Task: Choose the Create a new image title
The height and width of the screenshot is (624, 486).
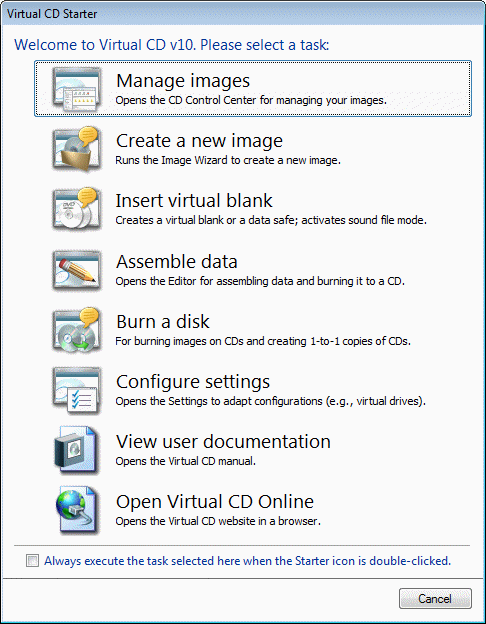Action: pos(199,140)
